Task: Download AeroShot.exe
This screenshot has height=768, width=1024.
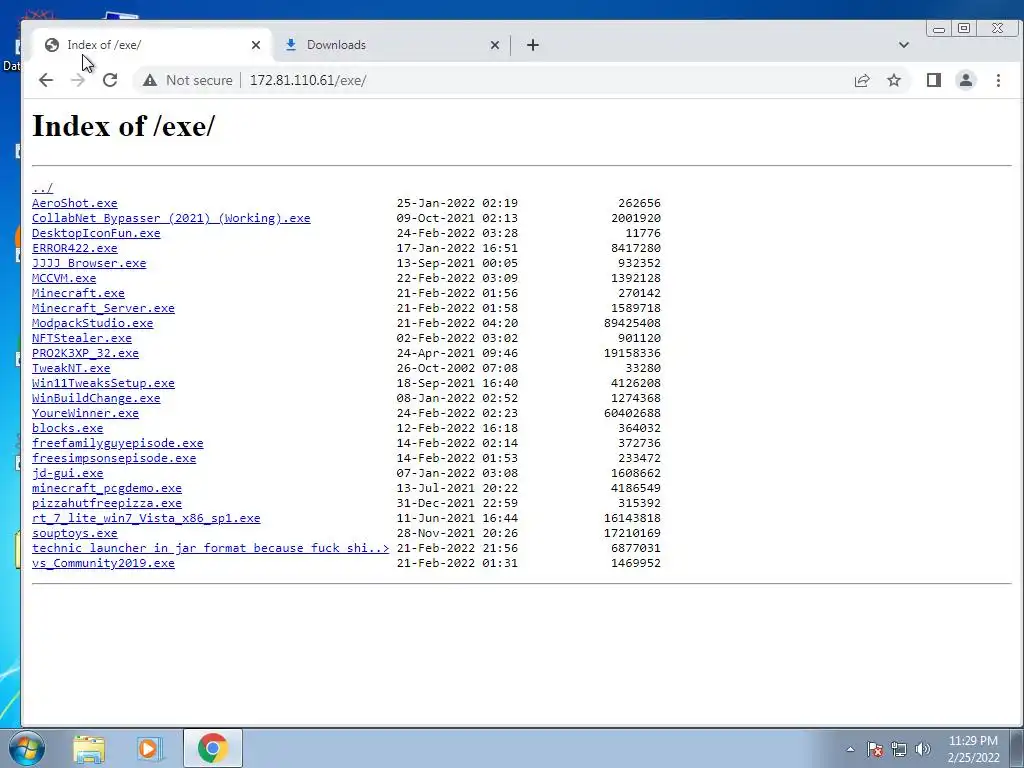Action: pos(74,203)
